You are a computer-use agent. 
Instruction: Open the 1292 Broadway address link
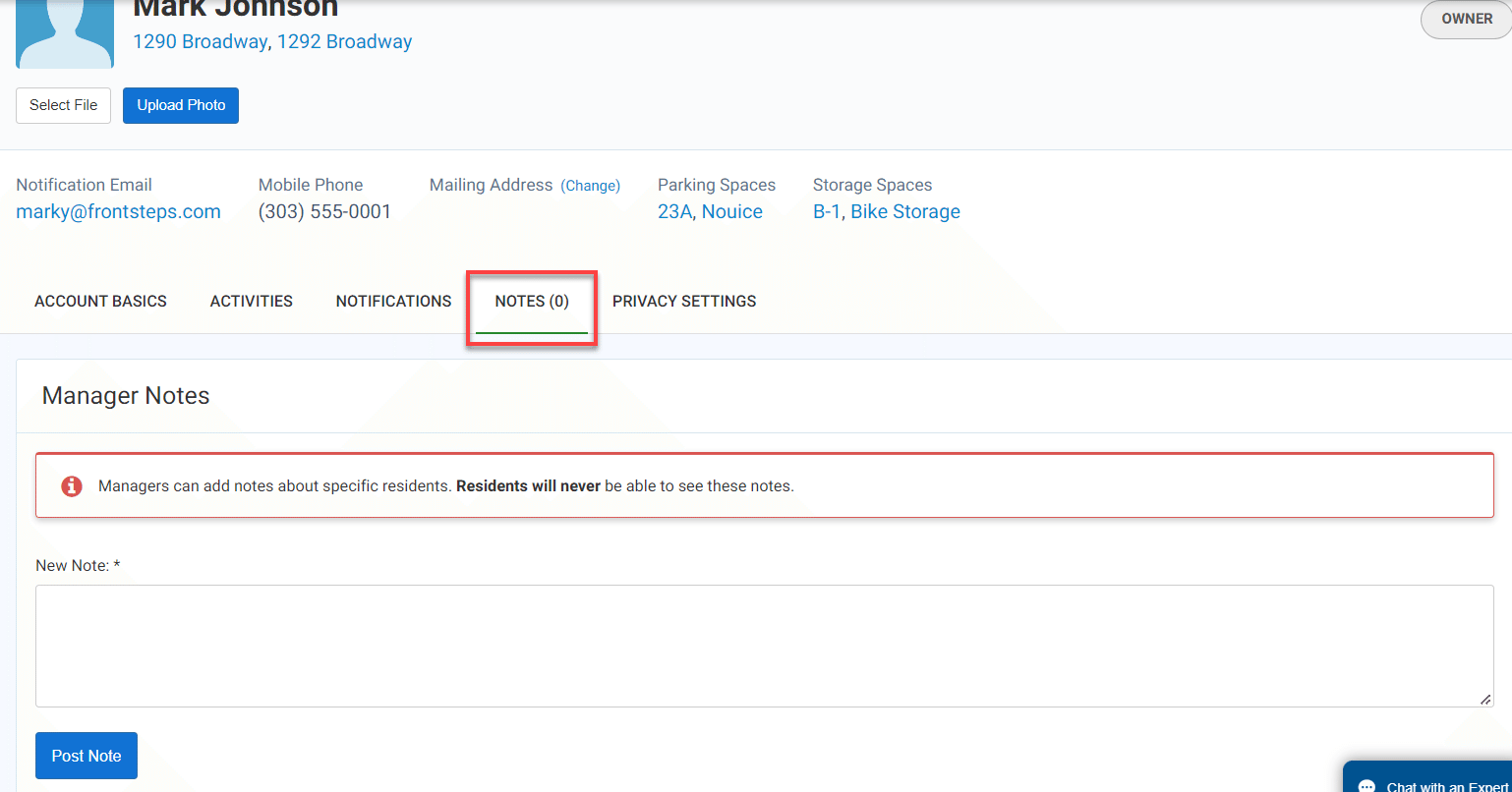(345, 41)
